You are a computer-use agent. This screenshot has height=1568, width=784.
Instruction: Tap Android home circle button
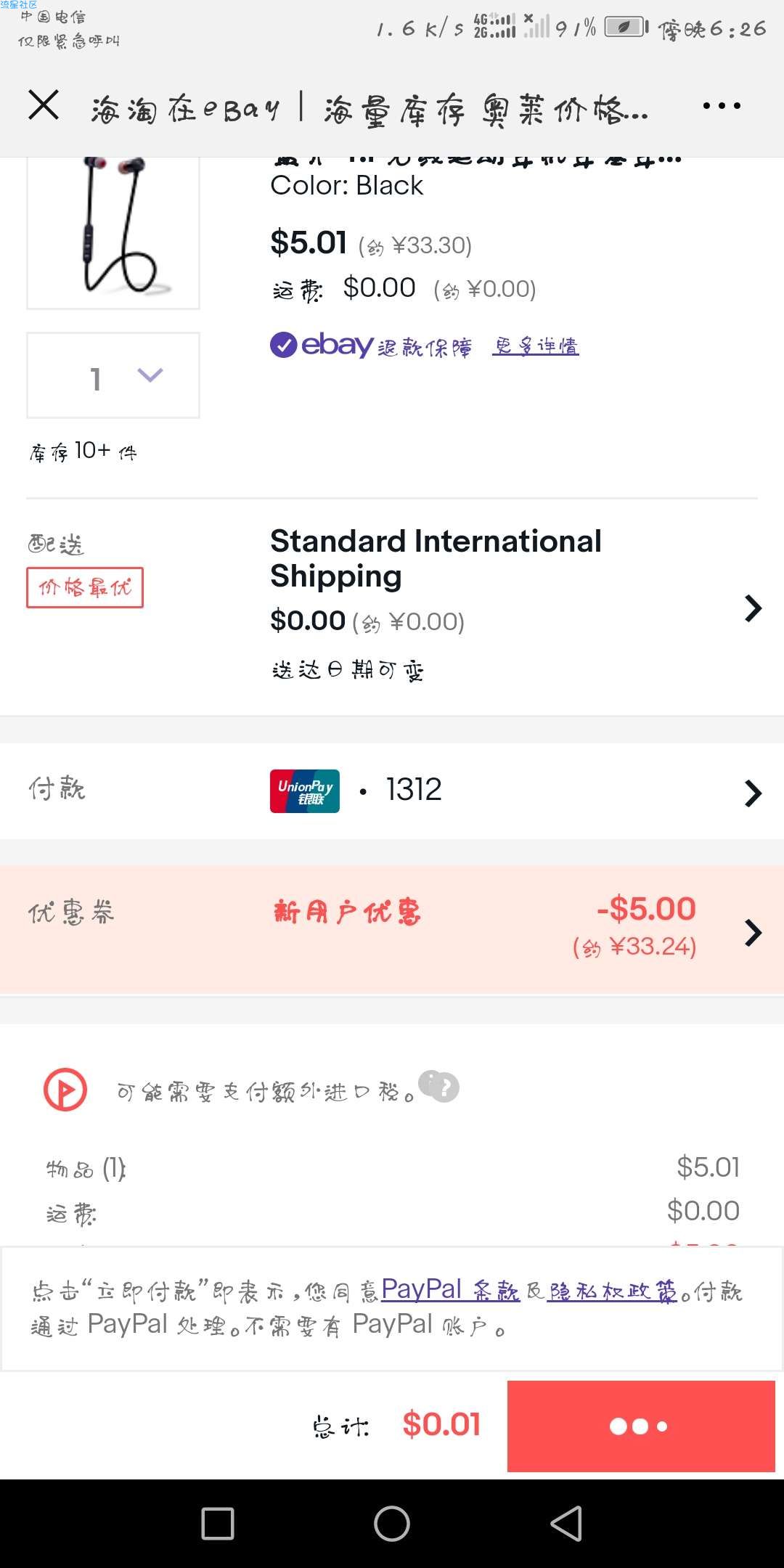pyautogui.click(x=392, y=1524)
